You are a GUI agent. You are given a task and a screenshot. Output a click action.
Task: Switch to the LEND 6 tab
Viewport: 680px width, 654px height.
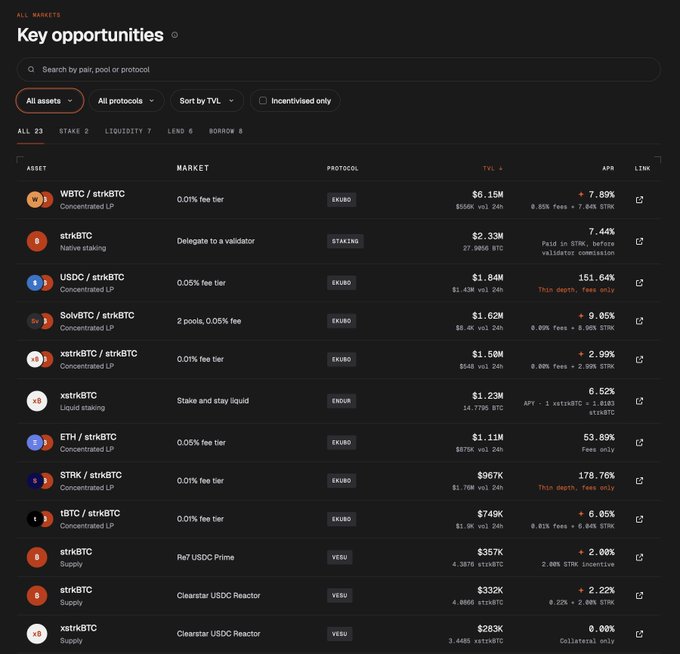pyautogui.click(x=180, y=131)
